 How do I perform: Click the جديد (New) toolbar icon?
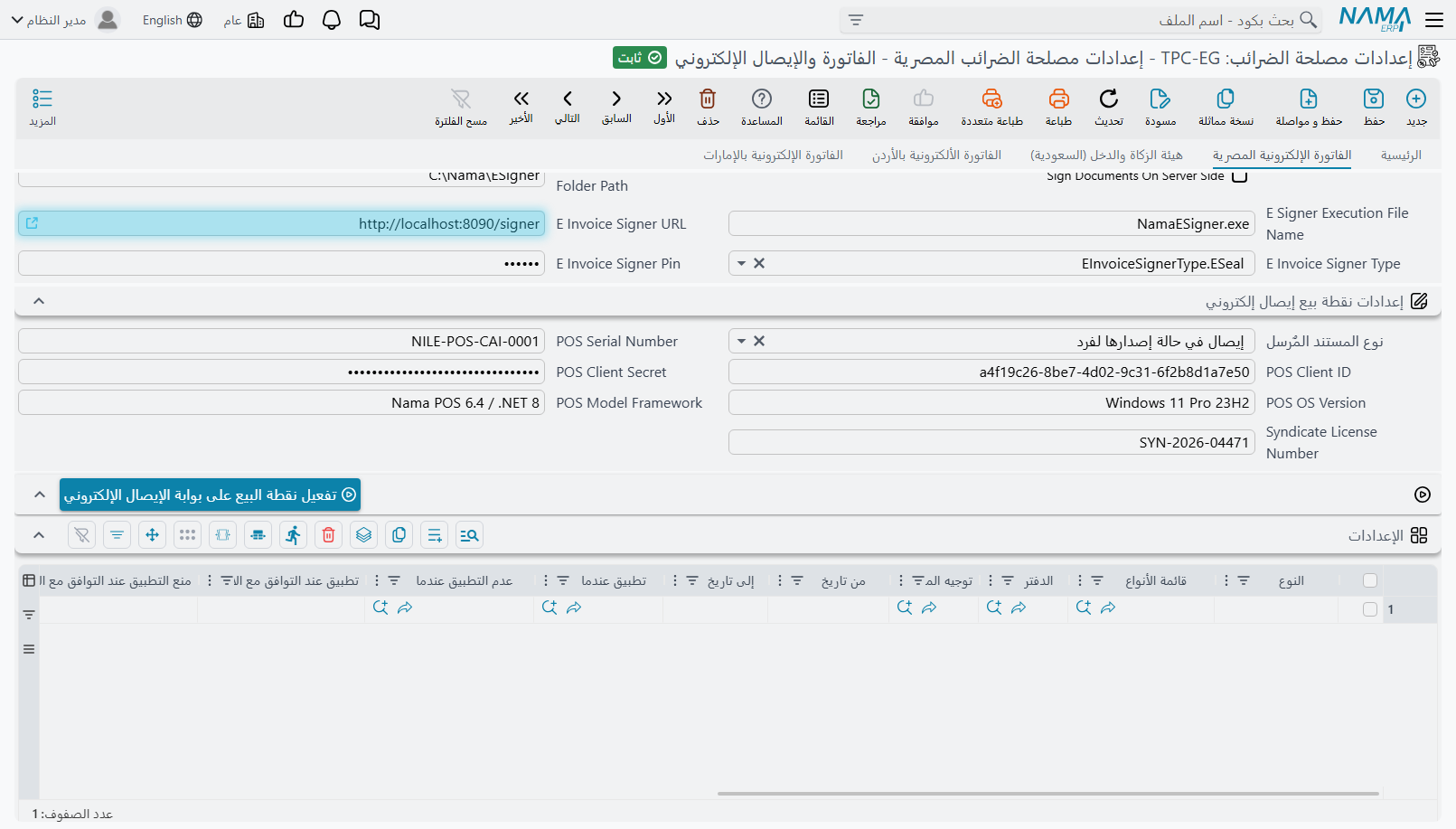(x=1416, y=99)
